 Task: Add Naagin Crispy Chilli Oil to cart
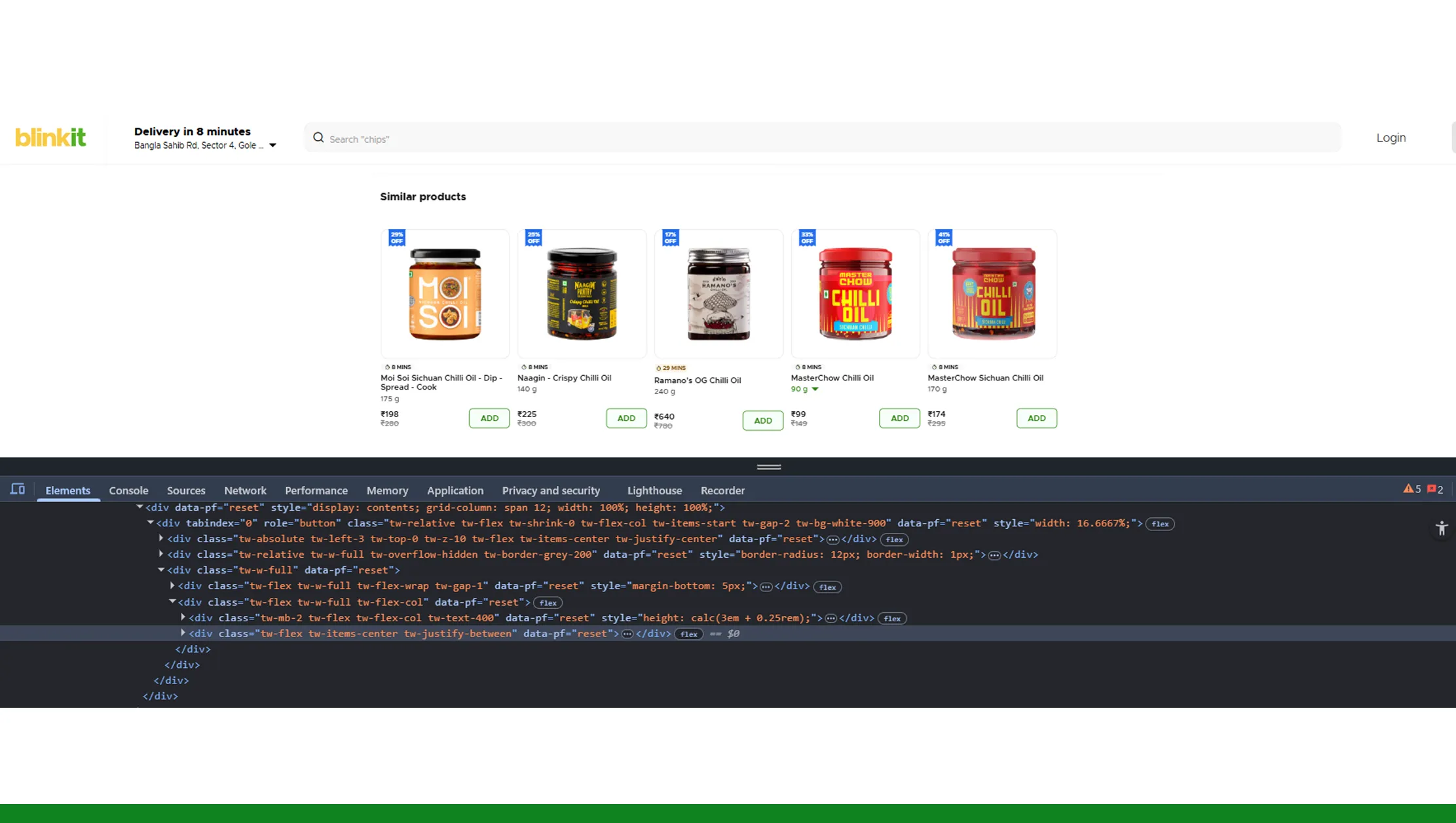point(626,418)
